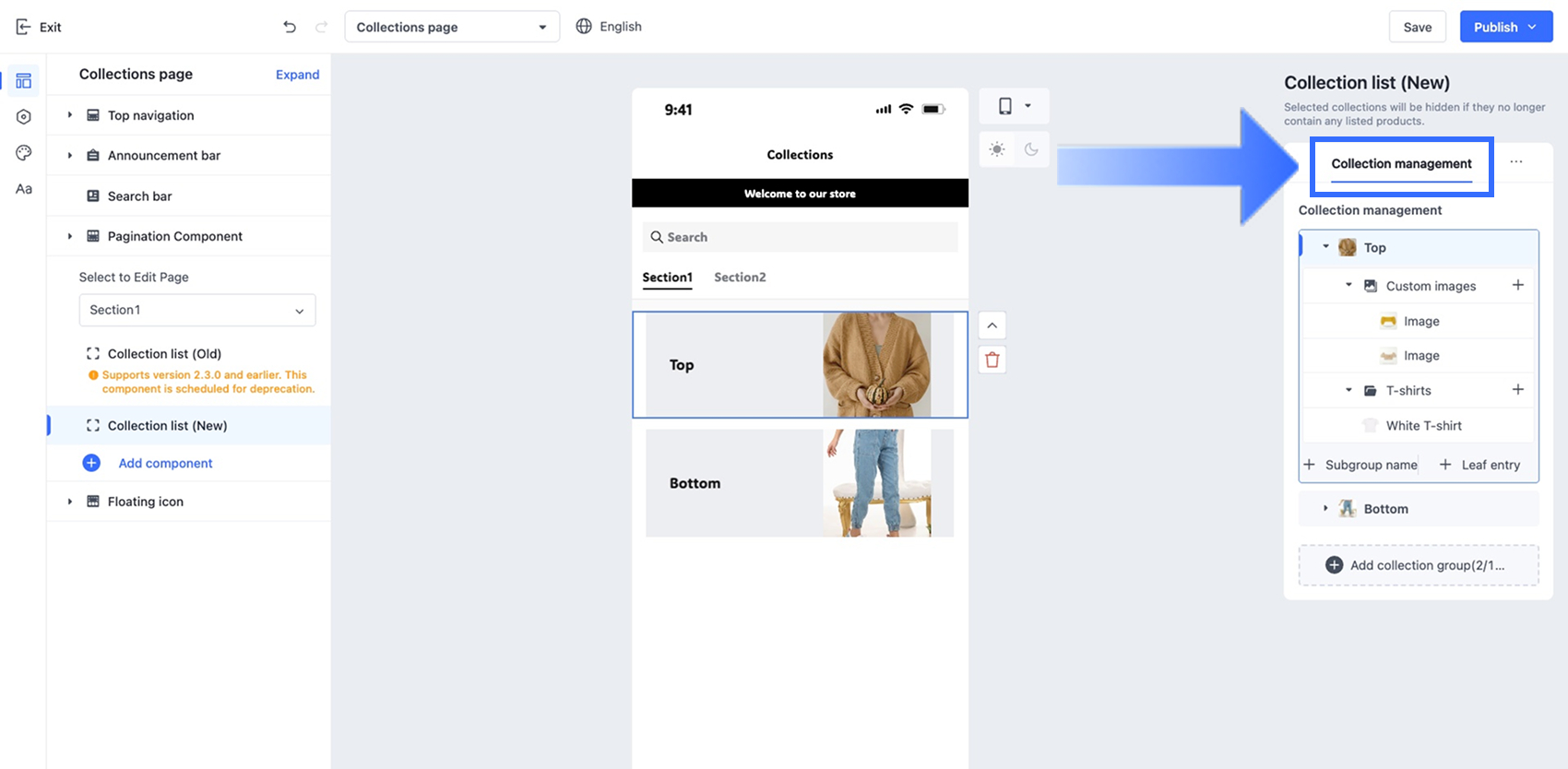Click the undo arrow icon
Image resolution: width=1568 pixels, height=769 pixels.
290,27
